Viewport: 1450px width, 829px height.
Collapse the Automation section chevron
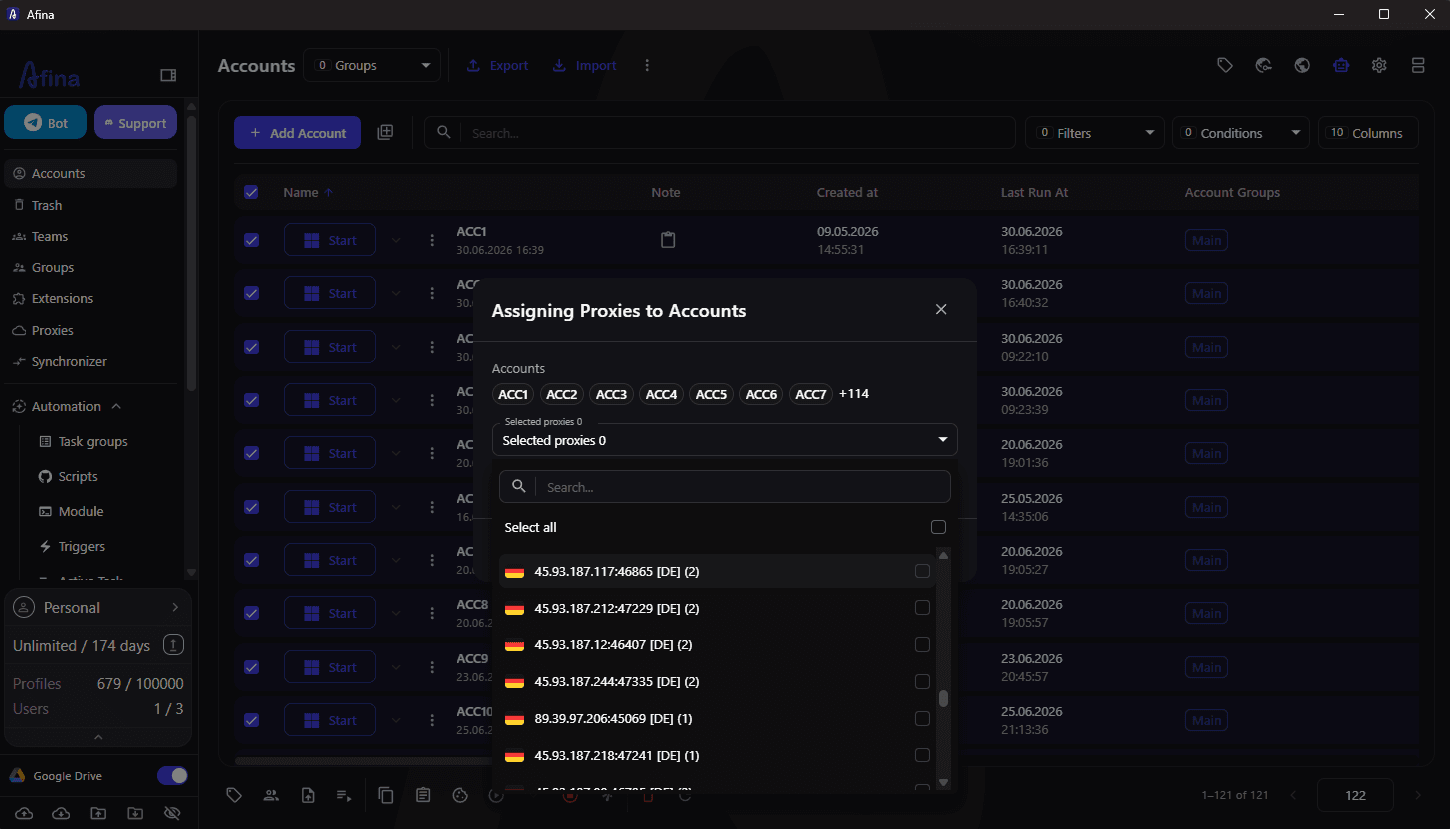tap(116, 406)
